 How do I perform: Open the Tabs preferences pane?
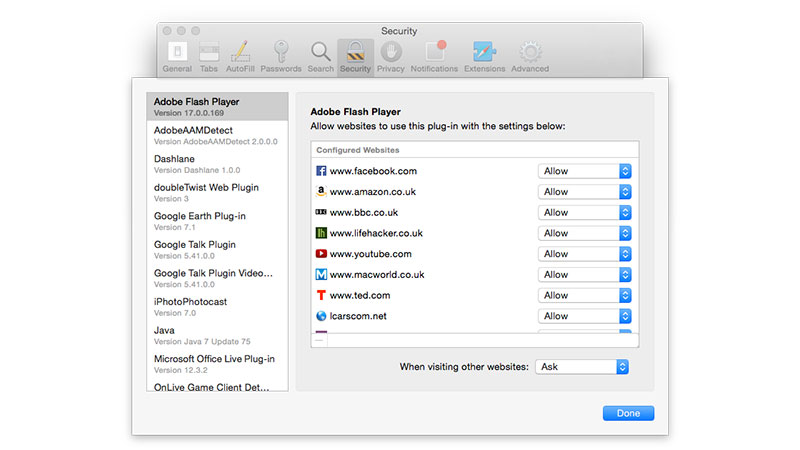tap(209, 57)
